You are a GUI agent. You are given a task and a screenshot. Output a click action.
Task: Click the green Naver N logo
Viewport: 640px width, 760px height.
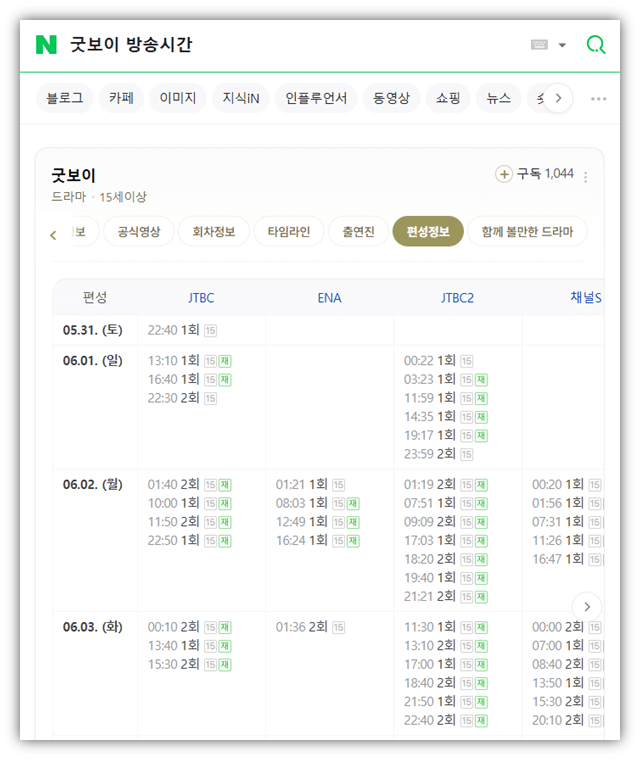click(47, 45)
